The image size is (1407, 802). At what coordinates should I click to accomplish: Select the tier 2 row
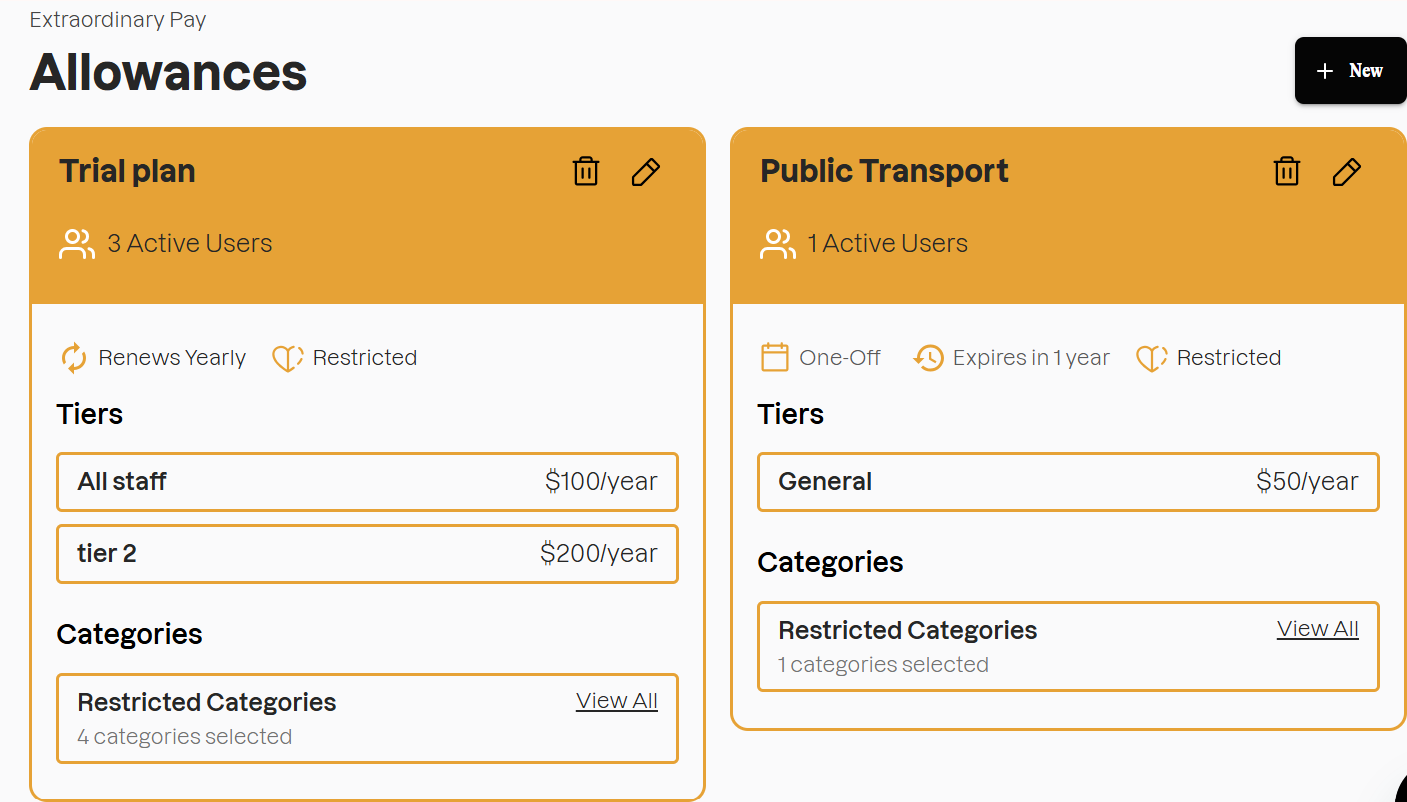coord(367,554)
